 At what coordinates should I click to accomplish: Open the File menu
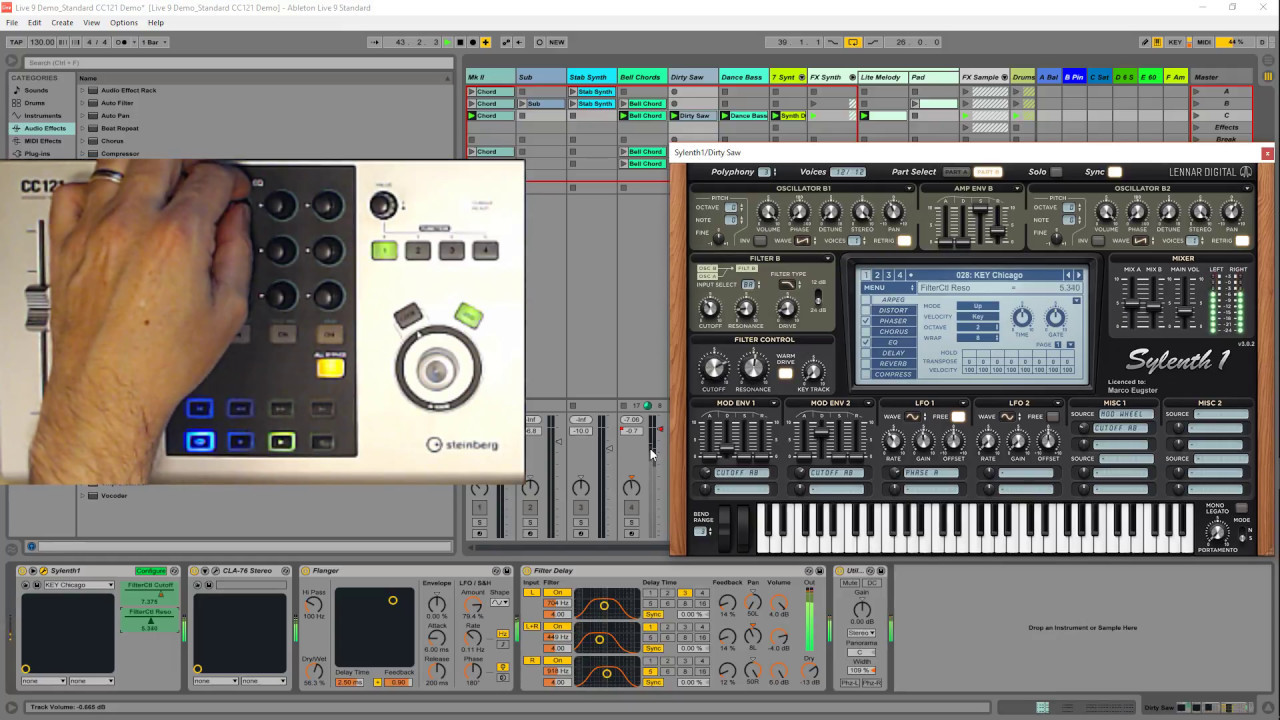11,22
